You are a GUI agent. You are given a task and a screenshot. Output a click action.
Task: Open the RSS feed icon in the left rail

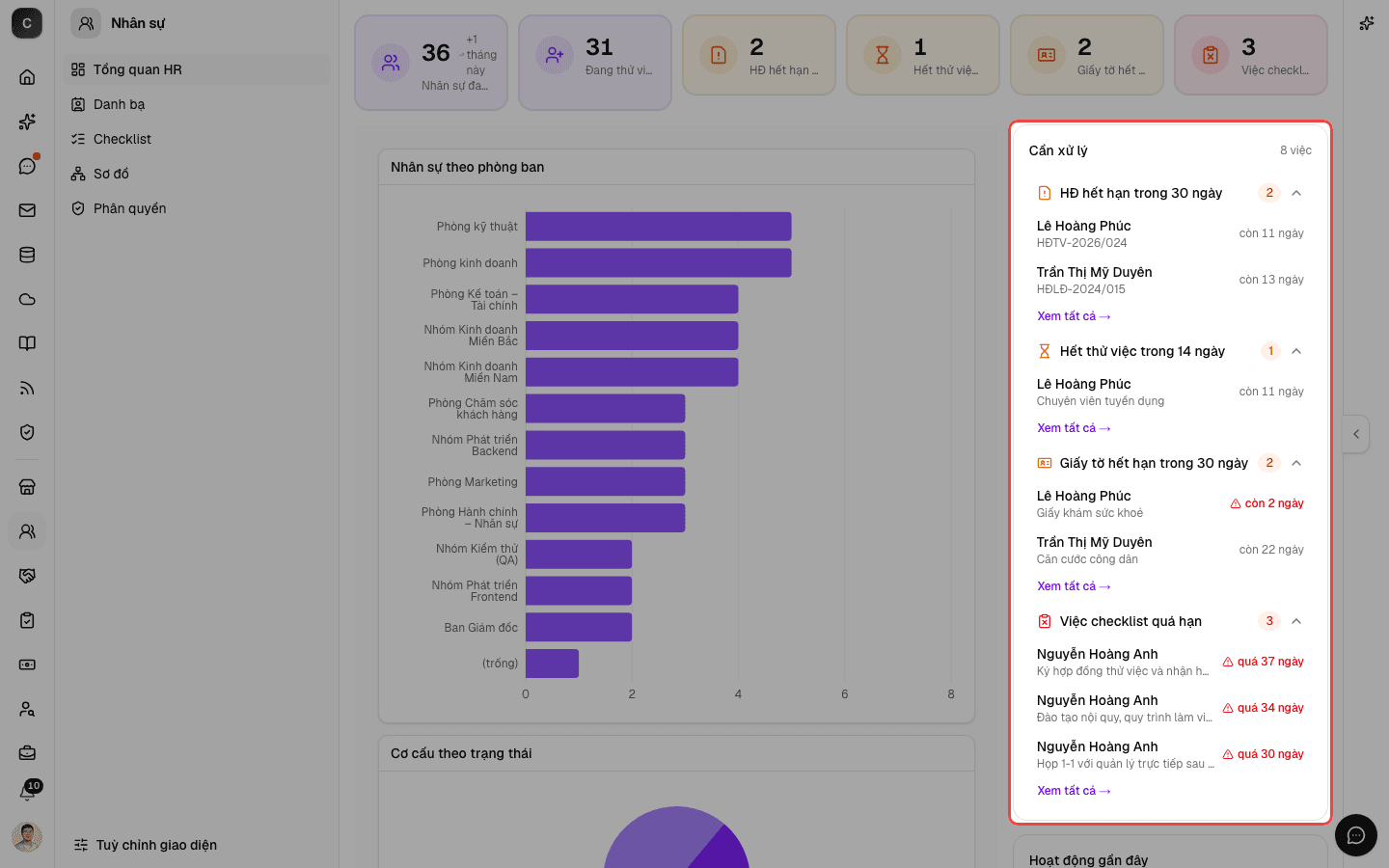pyautogui.click(x=27, y=388)
